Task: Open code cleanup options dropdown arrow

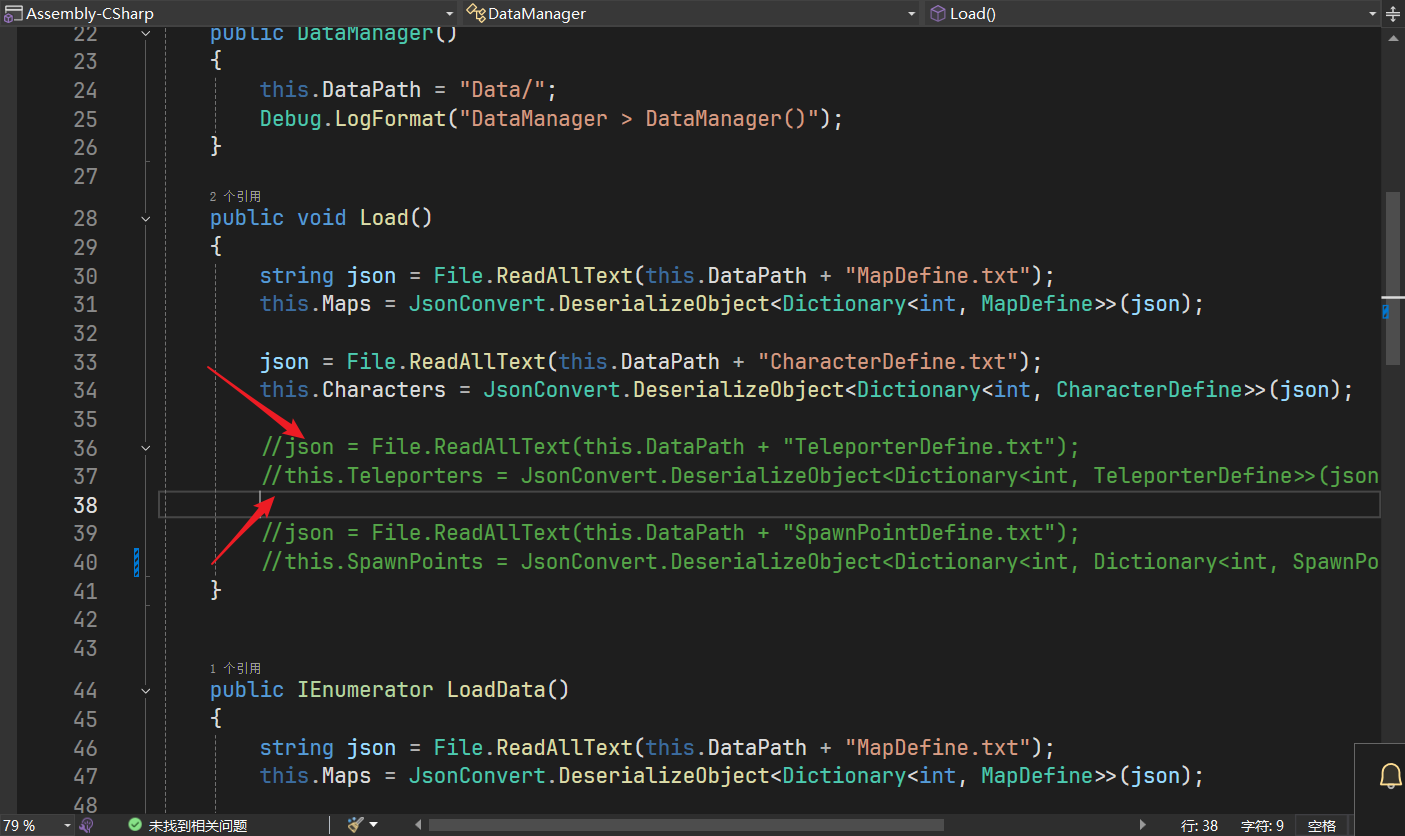Action: click(374, 825)
